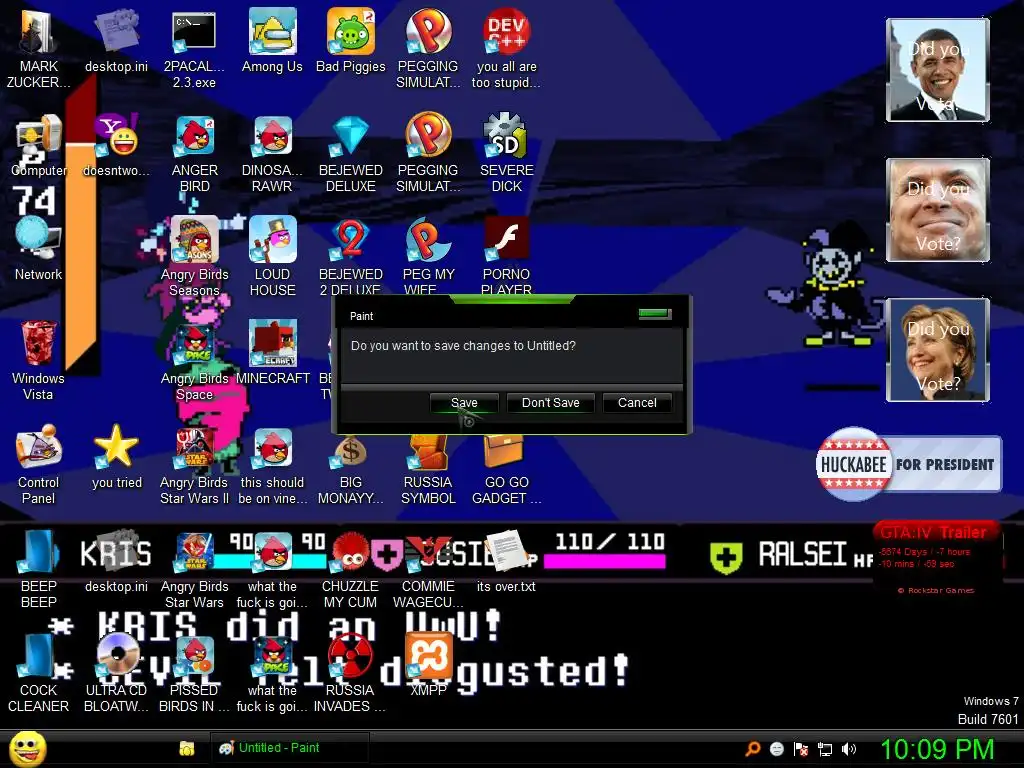Open the Flash player icon
The height and width of the screenshot is (768, 1024).
506,256
